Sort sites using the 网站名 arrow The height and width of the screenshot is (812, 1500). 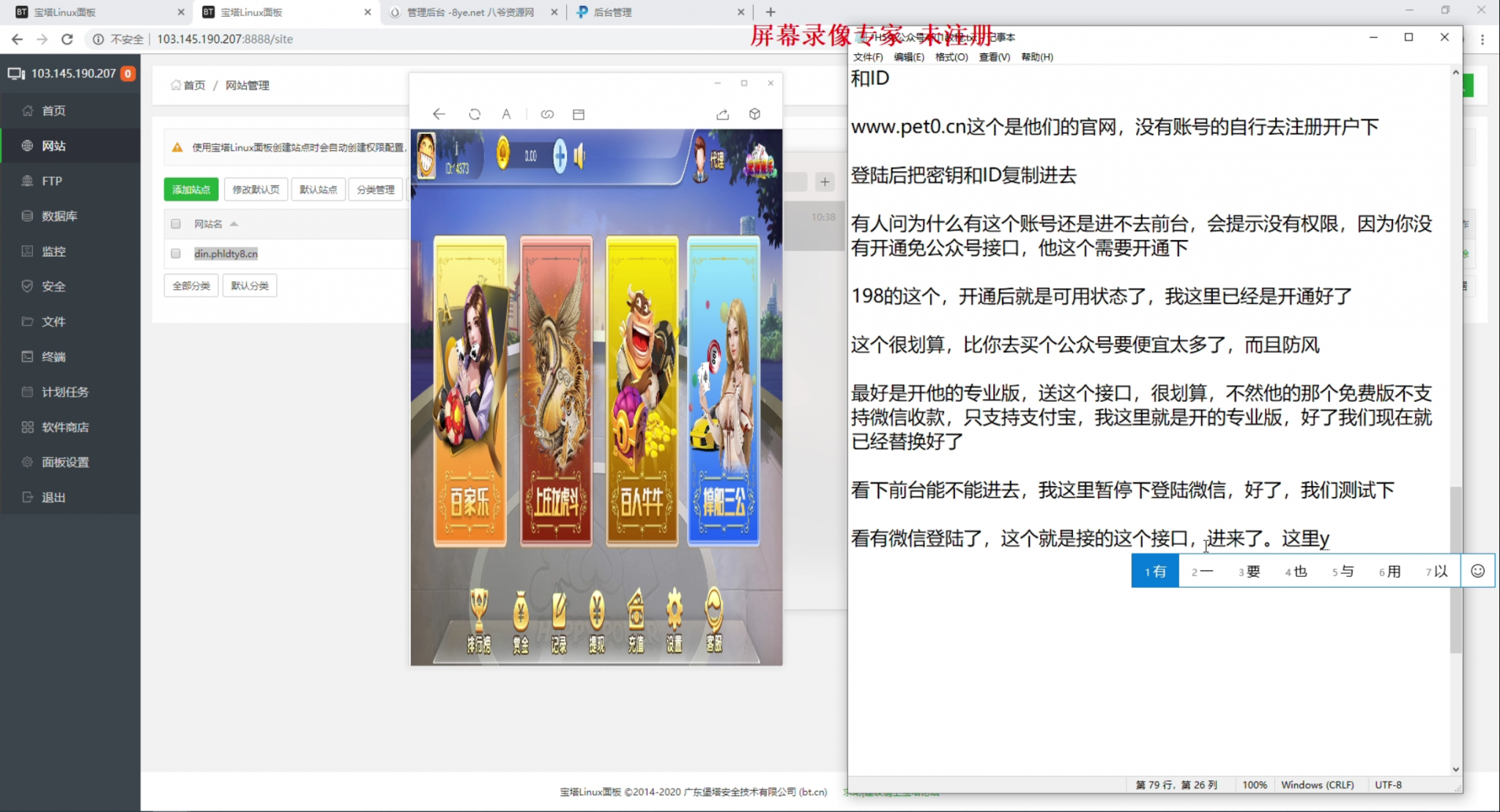point(234,224)
